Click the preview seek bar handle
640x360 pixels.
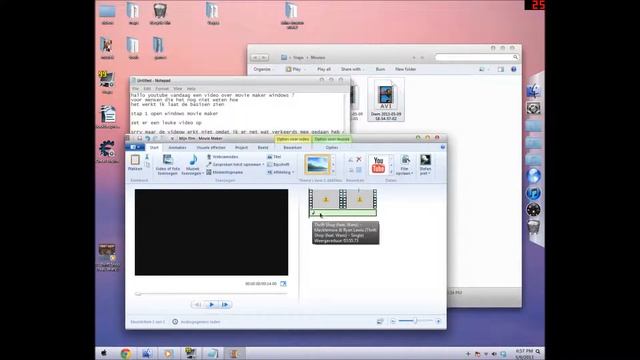click(138, 293)
